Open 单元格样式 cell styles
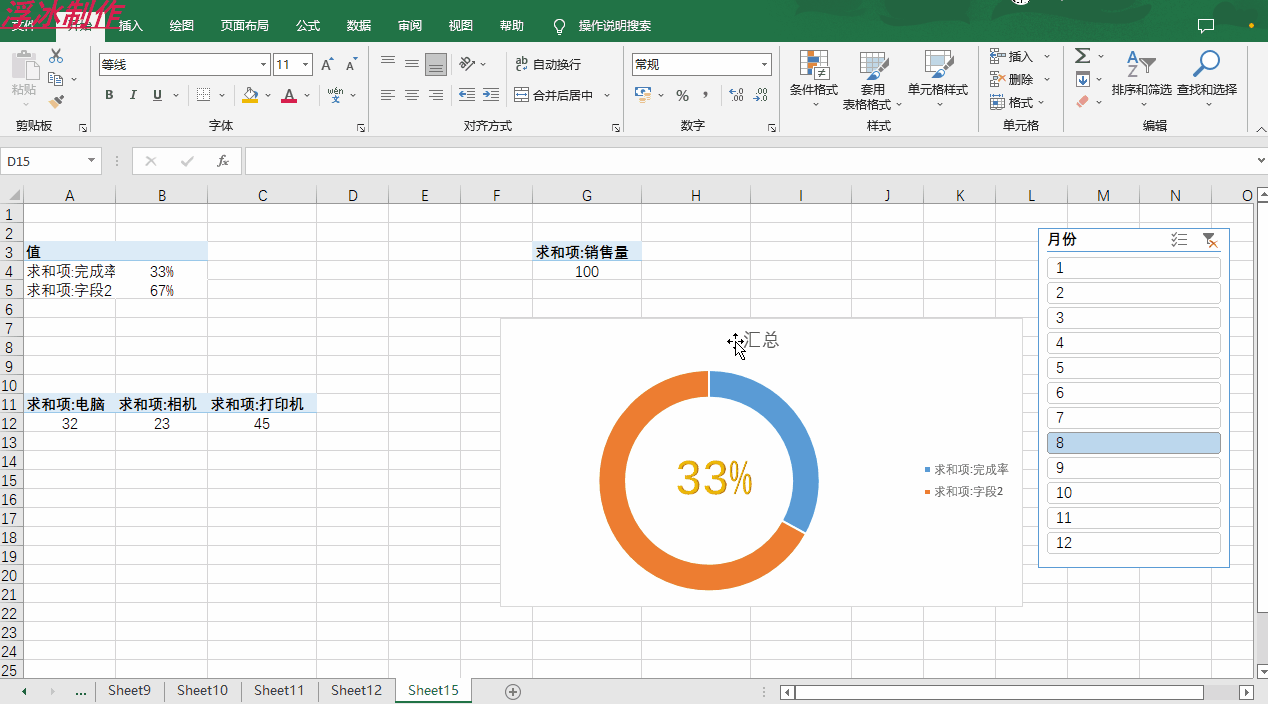Image resolution: width=1268 pixels, height=704 pixels. click(938, 80)
